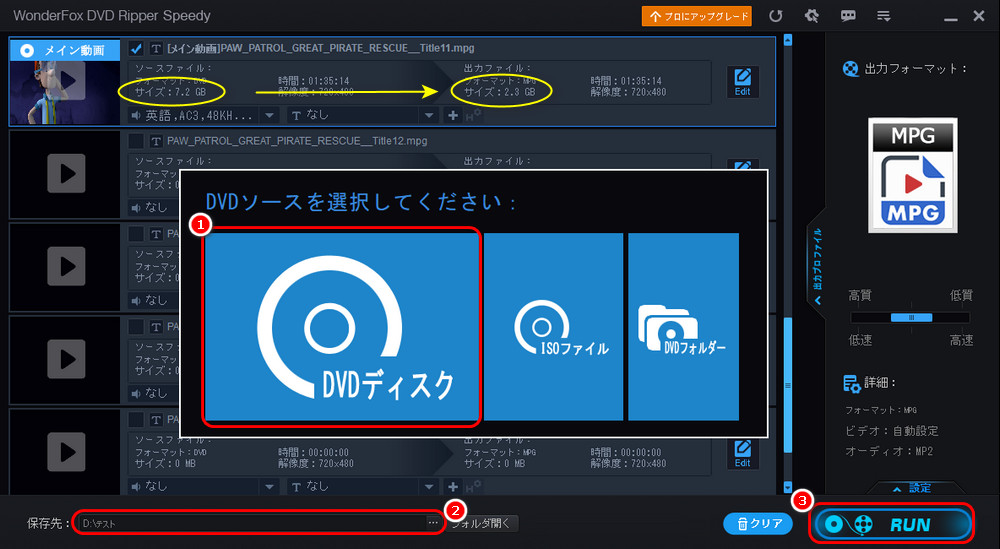
Task: Click the T rename icon beside Title11.mpg
Action: click(156, 48)
